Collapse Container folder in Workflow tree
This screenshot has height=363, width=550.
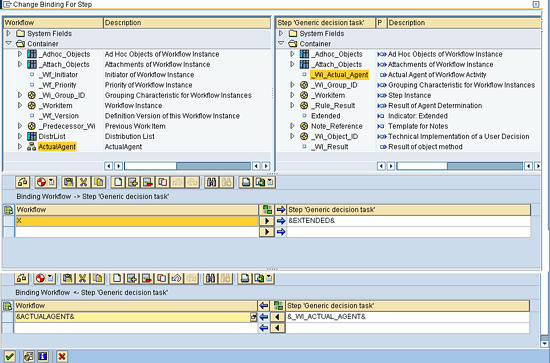click(x=9, y=43)
